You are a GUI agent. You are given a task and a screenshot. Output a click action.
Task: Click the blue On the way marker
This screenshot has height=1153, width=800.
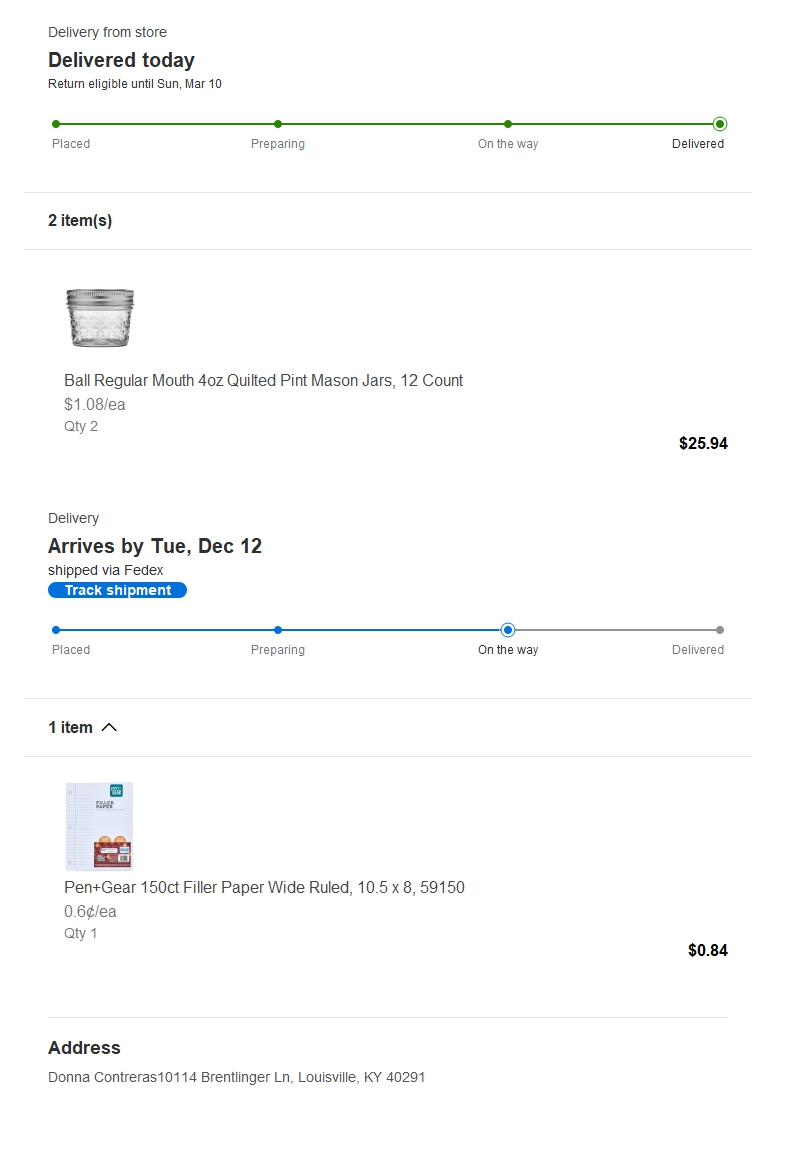(x=508, y=630)
